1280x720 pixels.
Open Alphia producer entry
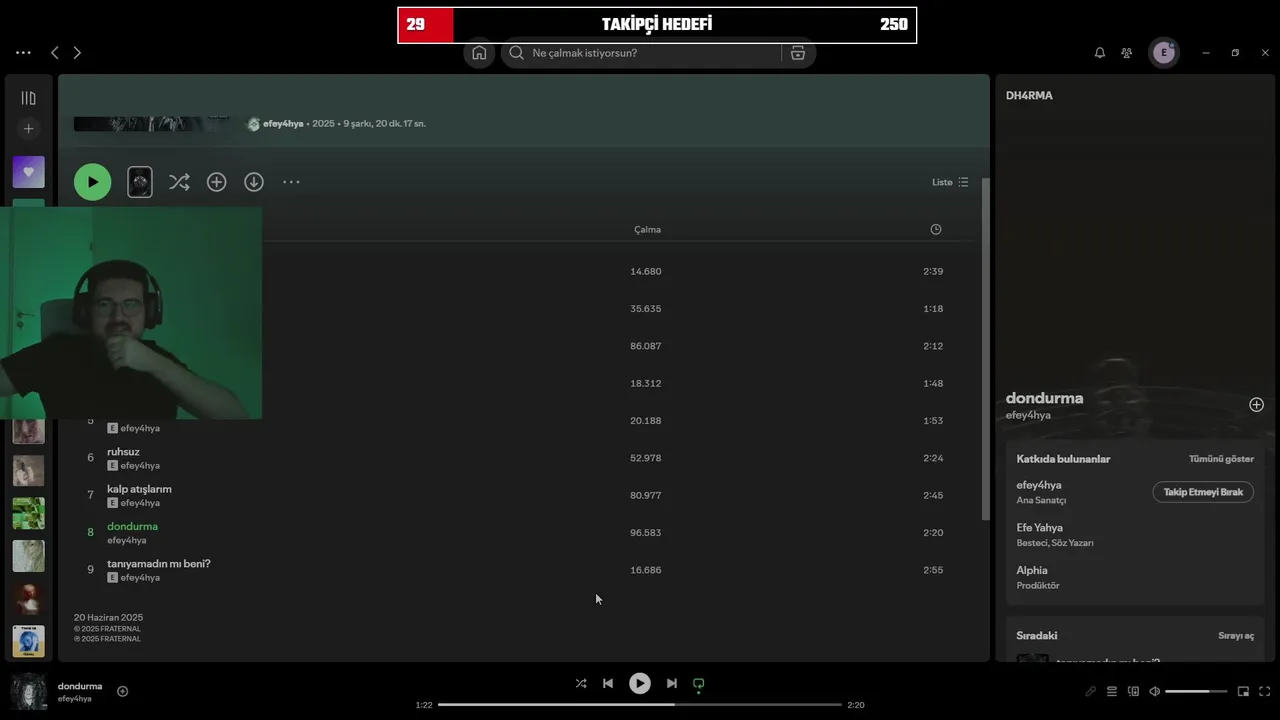tap(1032, 571)
